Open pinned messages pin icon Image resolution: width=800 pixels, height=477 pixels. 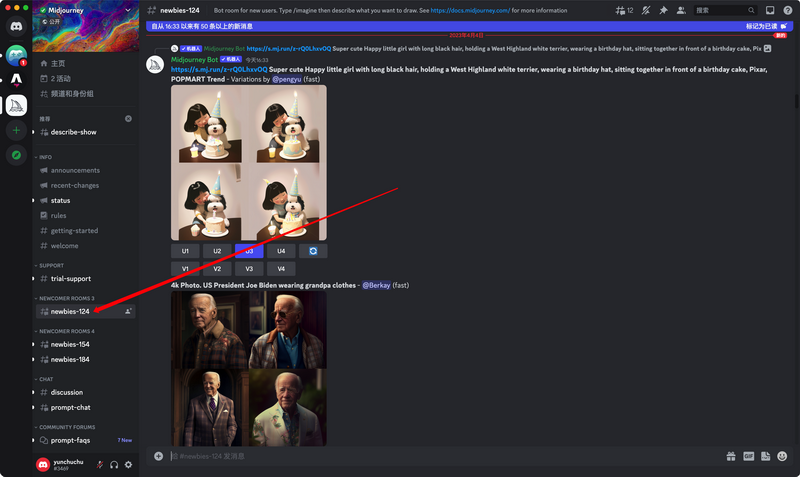coord(663,10)
